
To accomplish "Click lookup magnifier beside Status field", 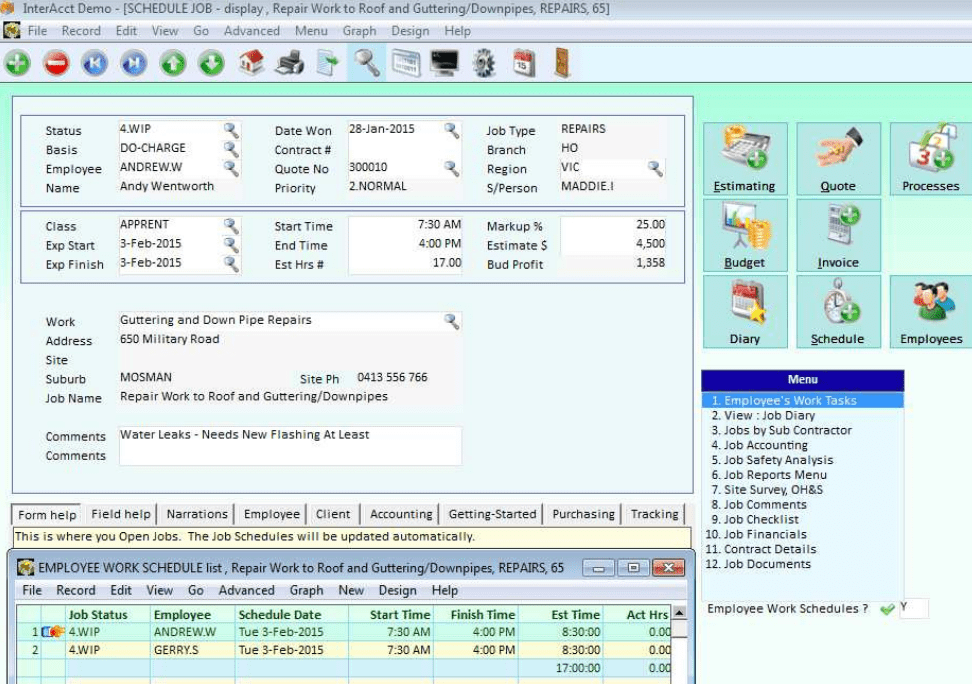I will 231,130.
